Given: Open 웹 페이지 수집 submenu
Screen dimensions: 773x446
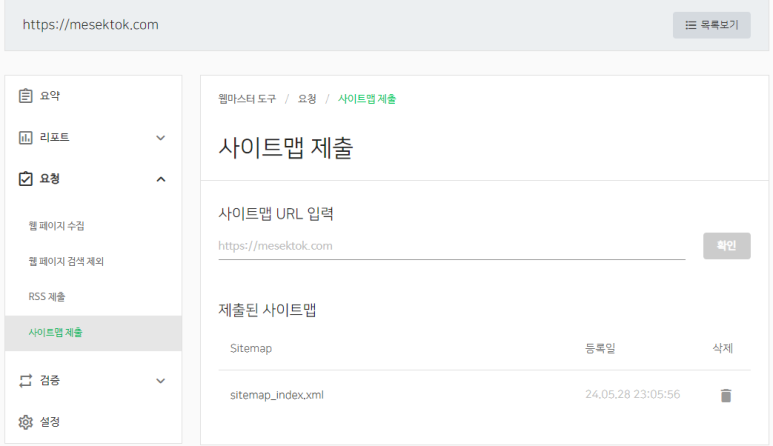Looking at the screenshot, I should [56, 226].
